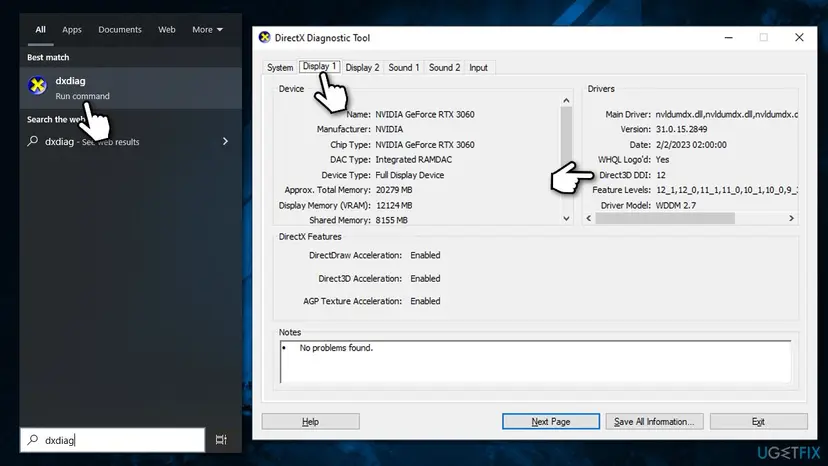828x466 pixels.
Task: Click the DirectX Diagnostic Tool title bar icon
Action: pyautogui.click(x=265, y=38)
